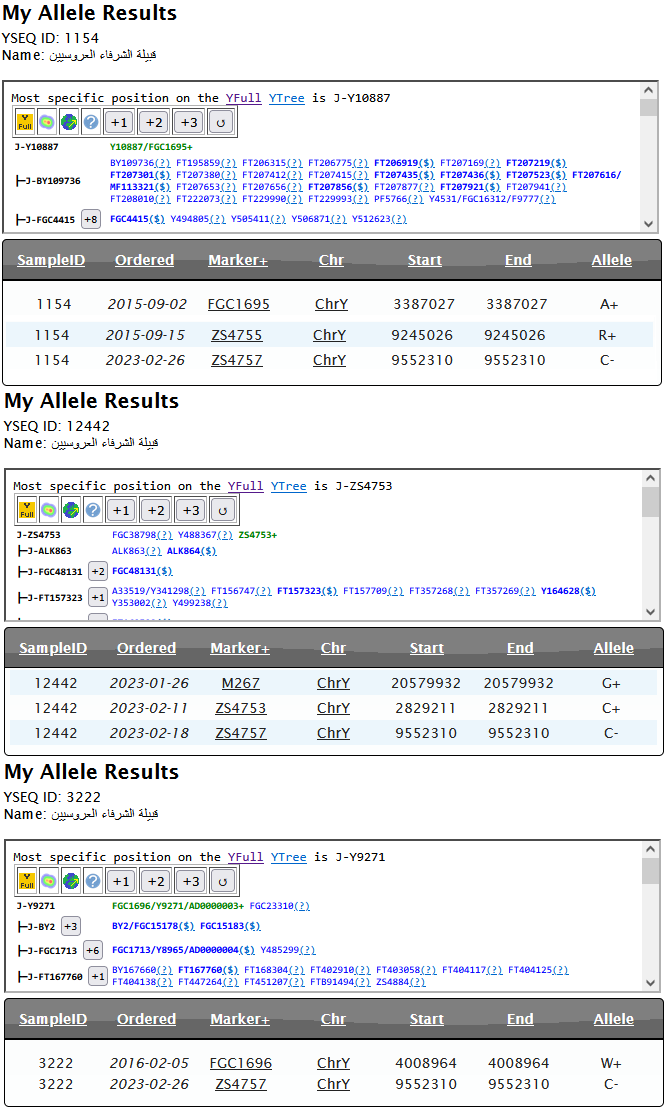Open globe map icon in the J-Y9271 panel toolbar
This screenshot has width=667, height=1112.
pos(71,882)
